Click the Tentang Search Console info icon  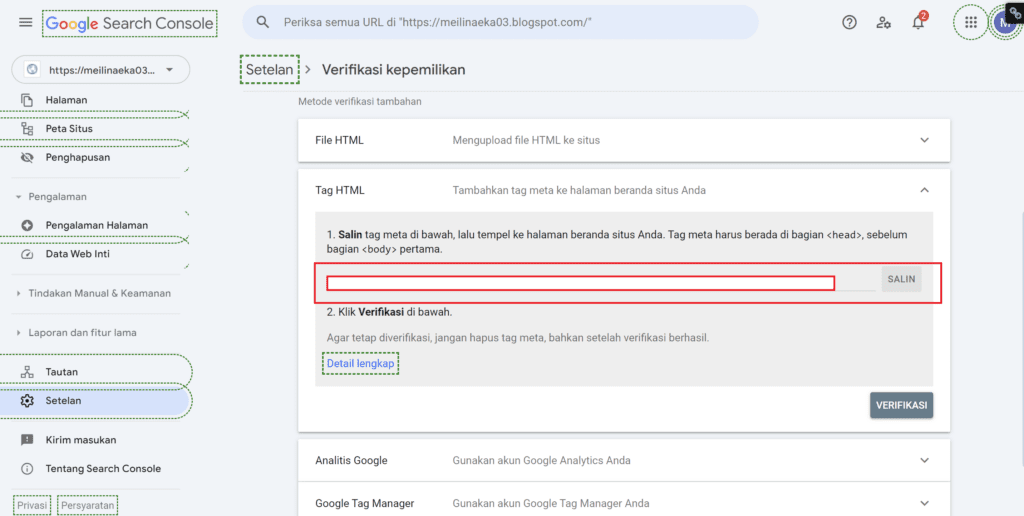click(x=27, y=469)
